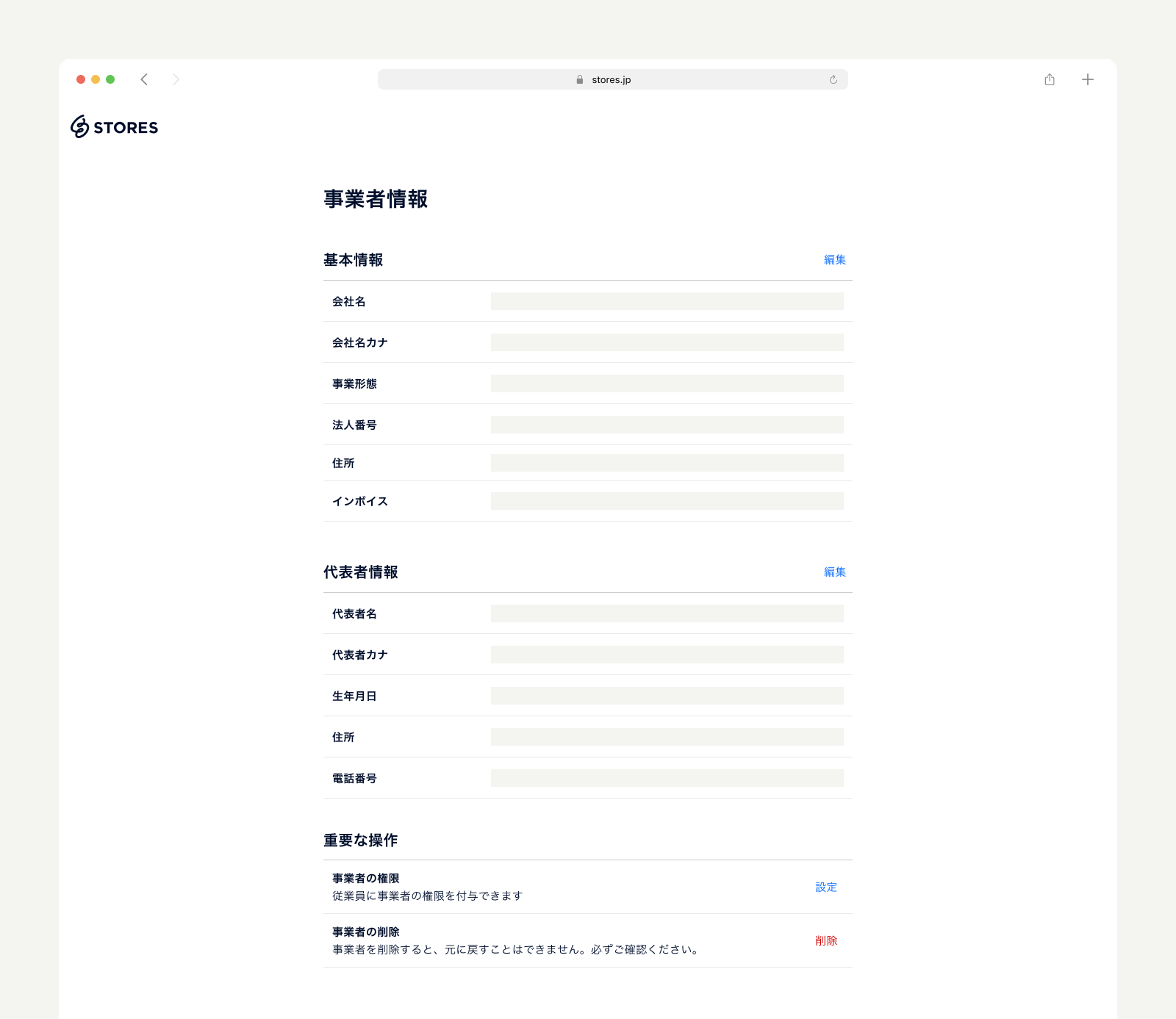1176x1019 pixels.
Task: Select the 法人番号 input field
Action: coord(667,424)
